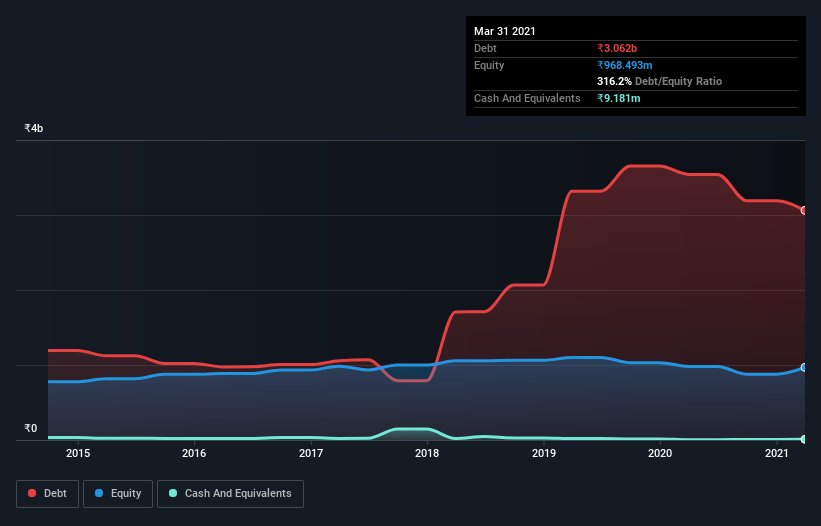Click Cash And Equivalents label in the tooltip
Screen dimensions: 821x526
coord(527,98)
